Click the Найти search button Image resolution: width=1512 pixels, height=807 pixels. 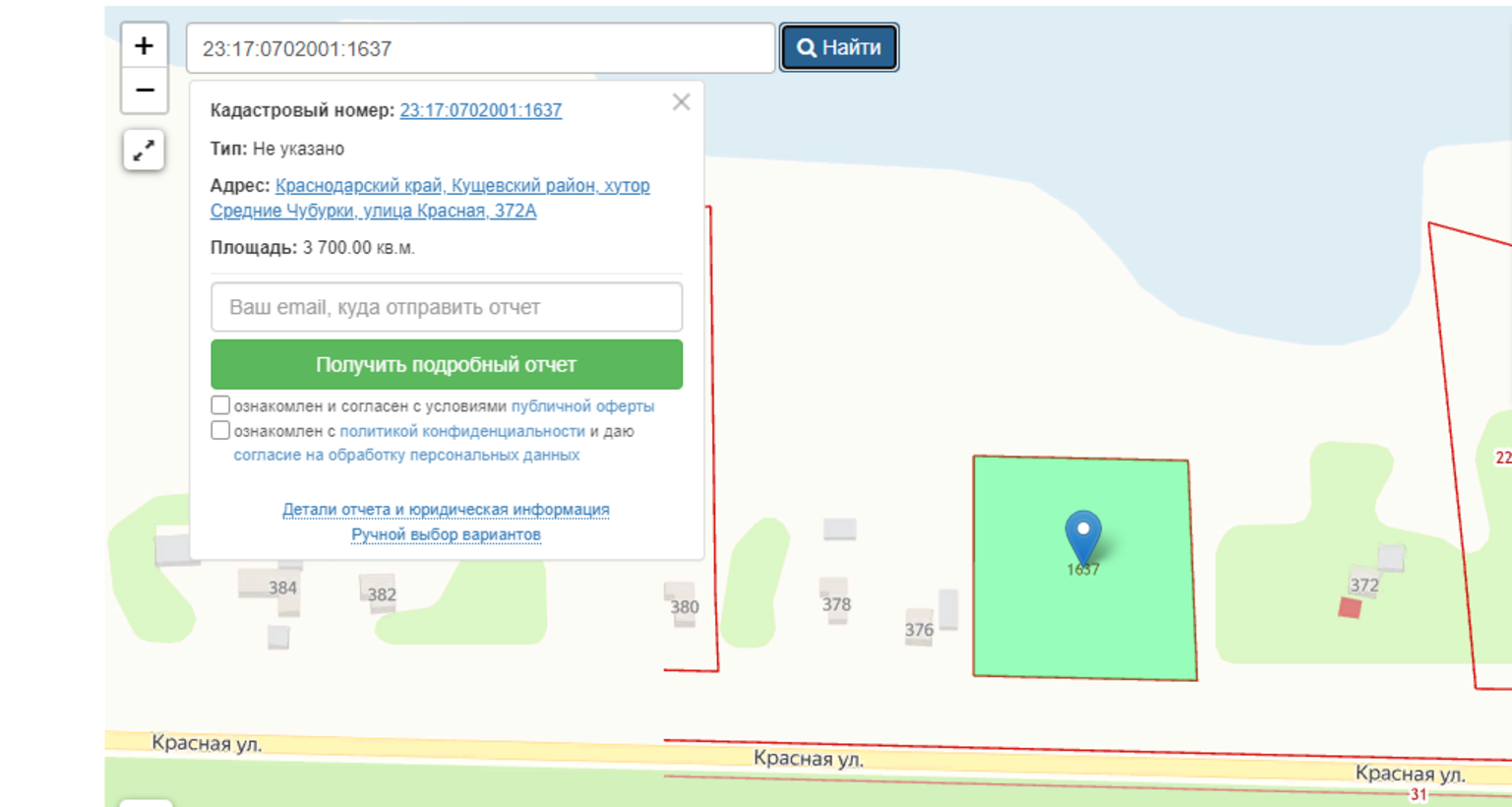pyautogui.click(x=839, y=47)
